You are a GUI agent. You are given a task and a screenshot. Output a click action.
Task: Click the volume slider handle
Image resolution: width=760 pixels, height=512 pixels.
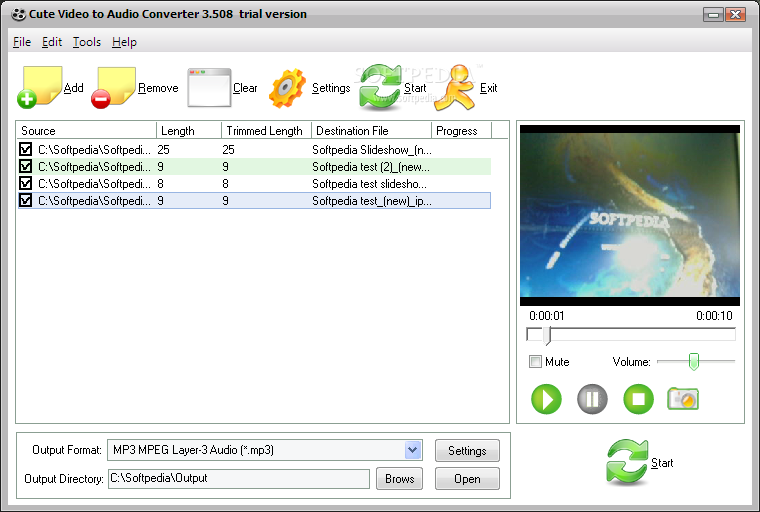point(694,362)
